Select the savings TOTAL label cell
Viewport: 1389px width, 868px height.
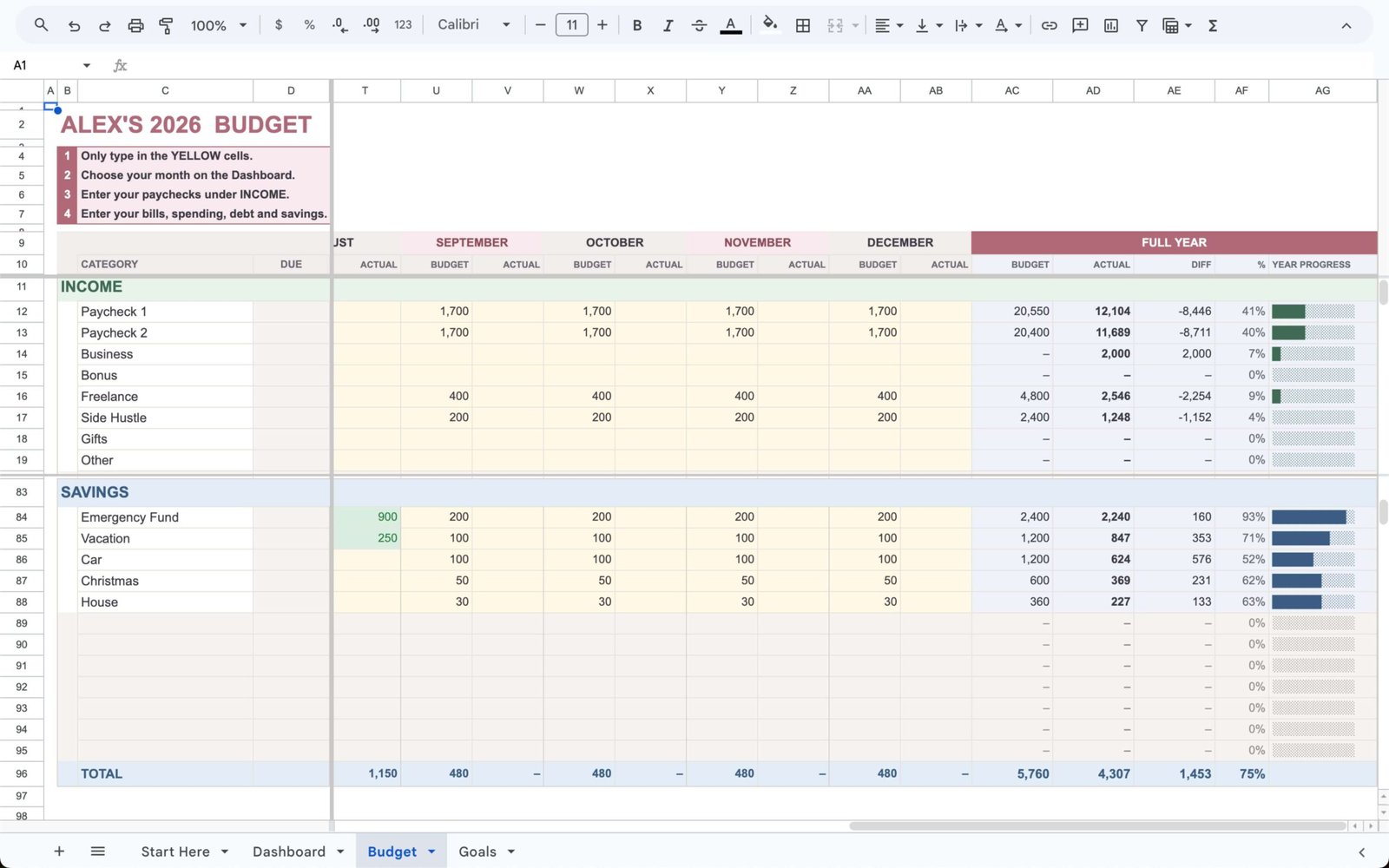tap(165, 773)
